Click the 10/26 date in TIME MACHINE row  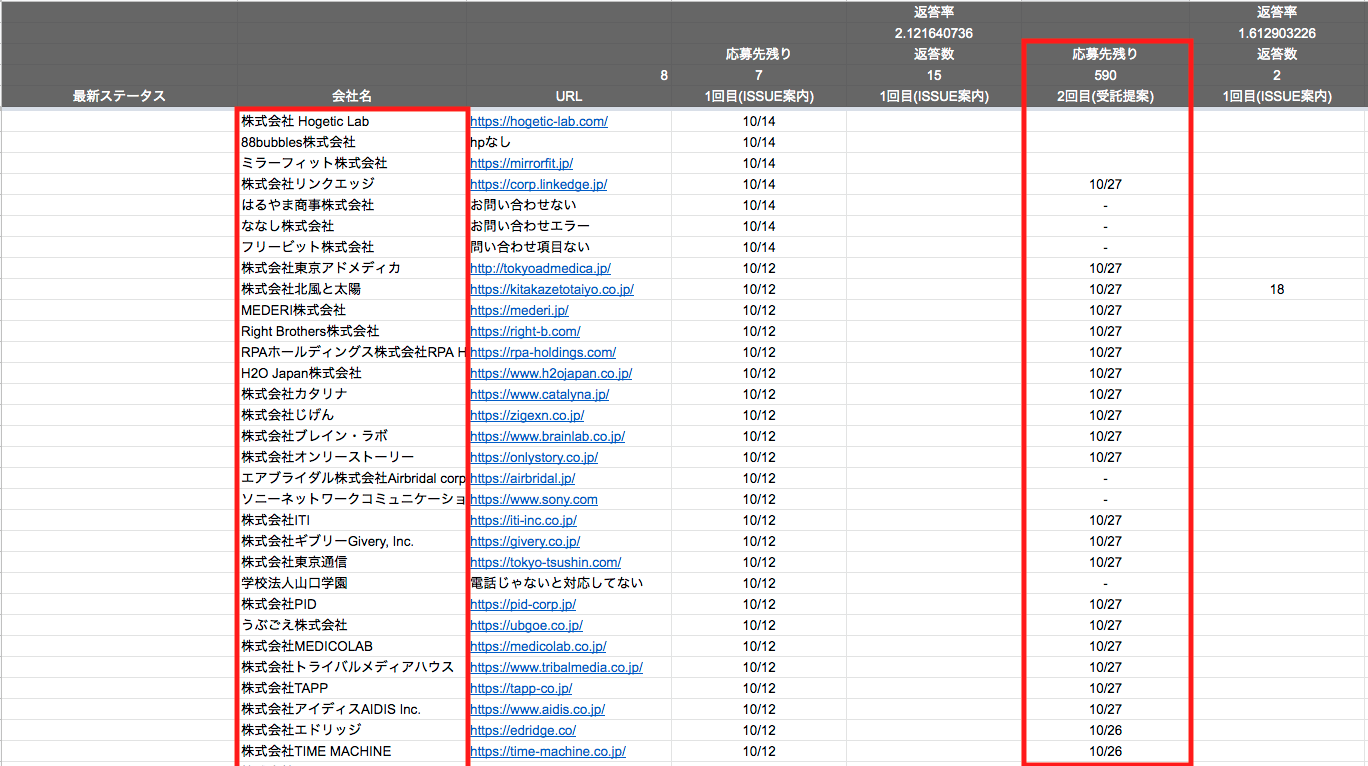[x=1105, y=751]
